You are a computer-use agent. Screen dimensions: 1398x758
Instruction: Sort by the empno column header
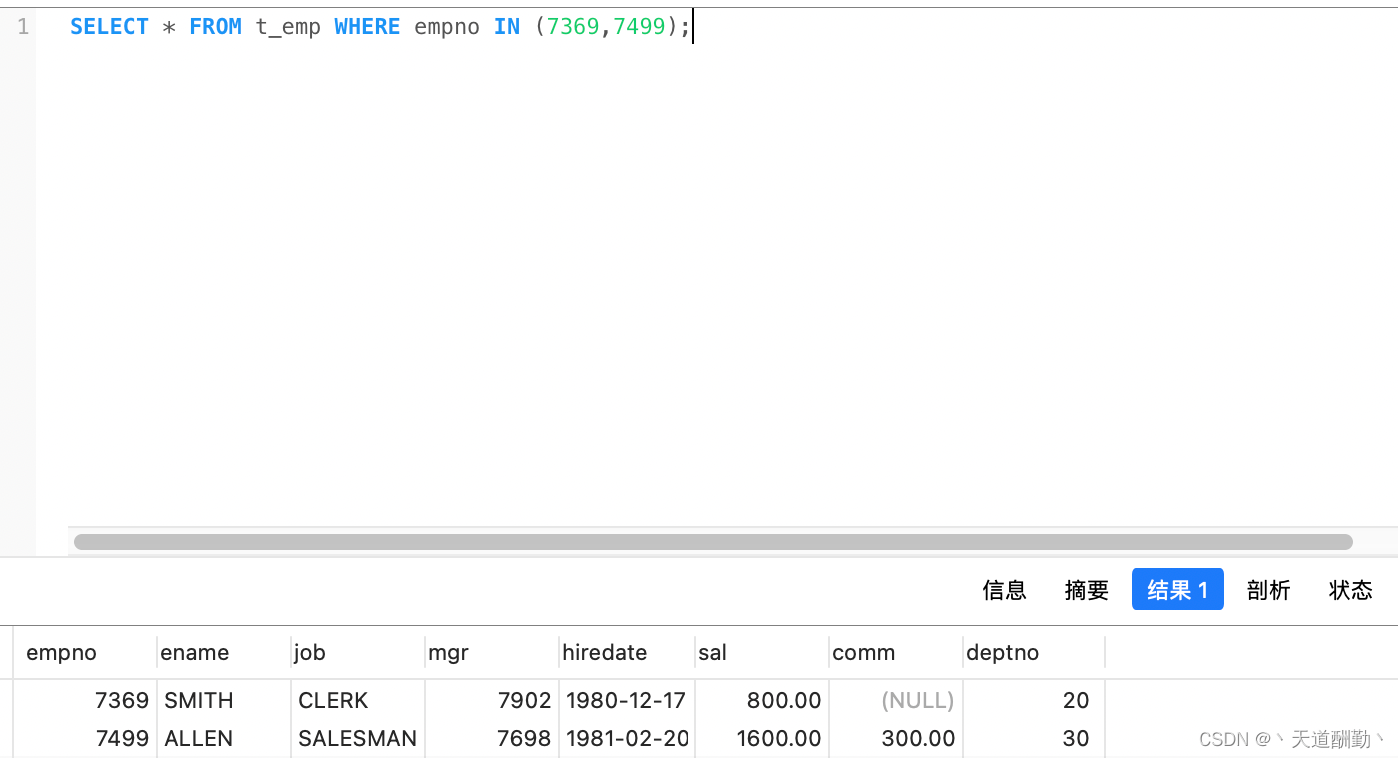coord(60,652)
